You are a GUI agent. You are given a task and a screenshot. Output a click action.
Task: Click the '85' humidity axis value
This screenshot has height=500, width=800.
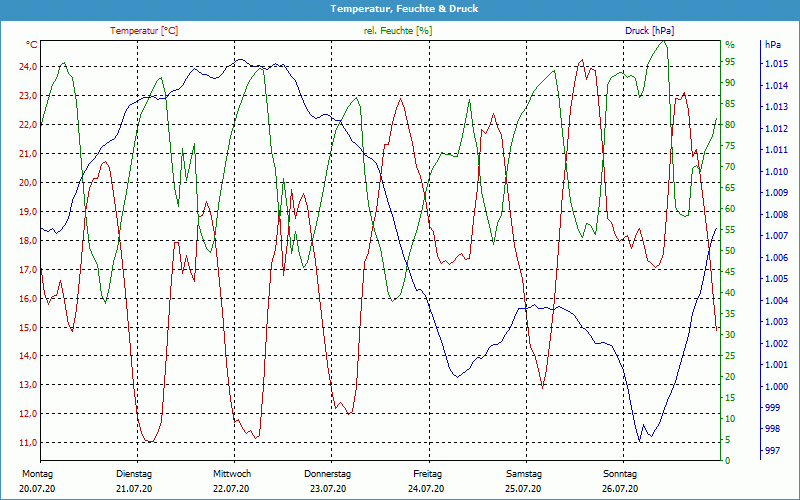click(x=730, y=104)
